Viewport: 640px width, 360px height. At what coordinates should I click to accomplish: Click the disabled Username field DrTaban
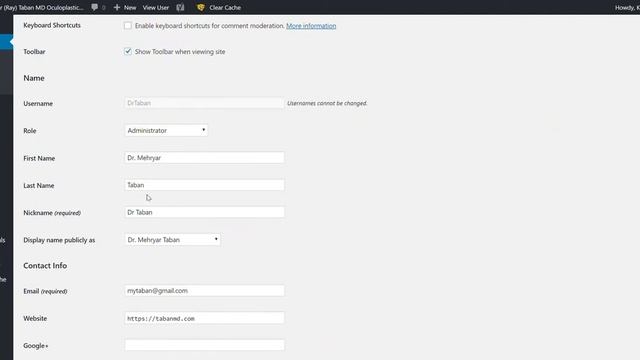204,103
